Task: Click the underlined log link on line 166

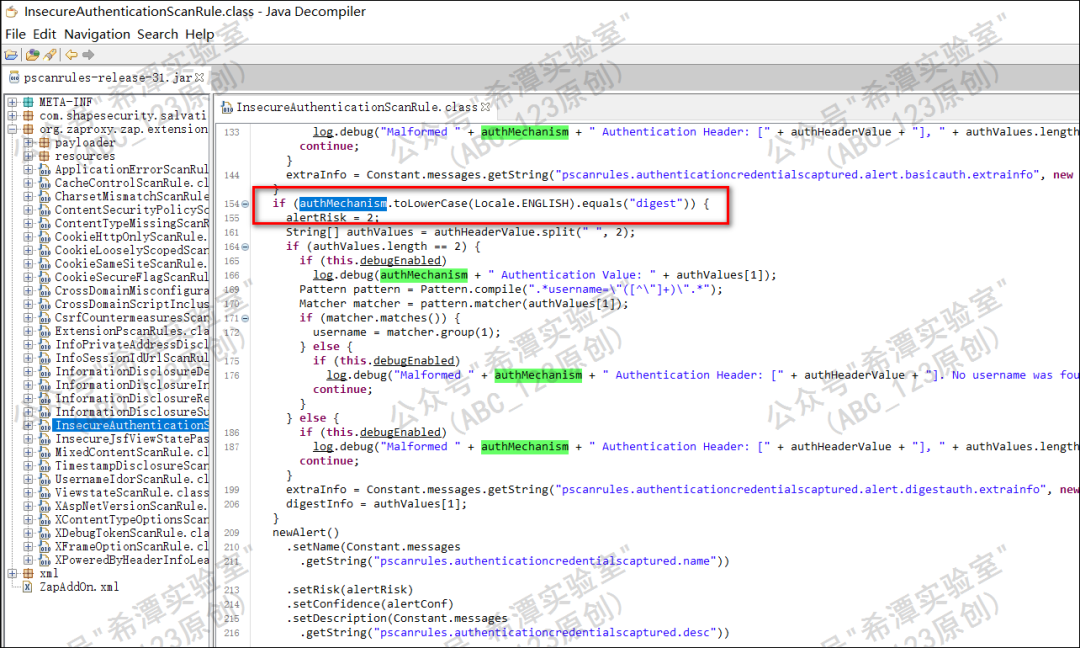Action: tap(323, 275)
